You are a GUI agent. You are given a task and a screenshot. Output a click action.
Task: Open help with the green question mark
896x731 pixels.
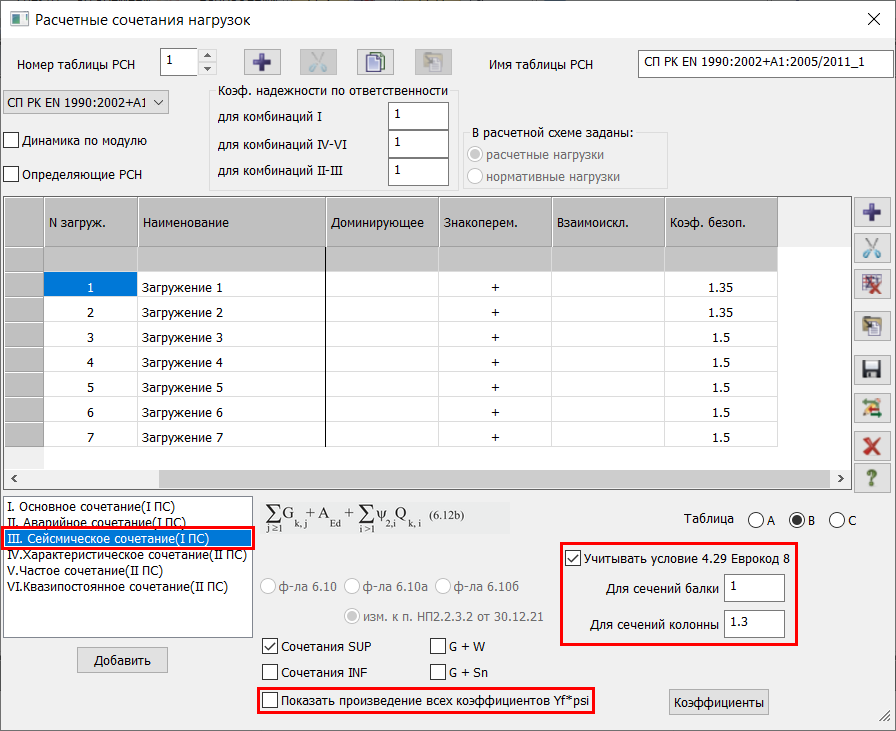(870, 477)
